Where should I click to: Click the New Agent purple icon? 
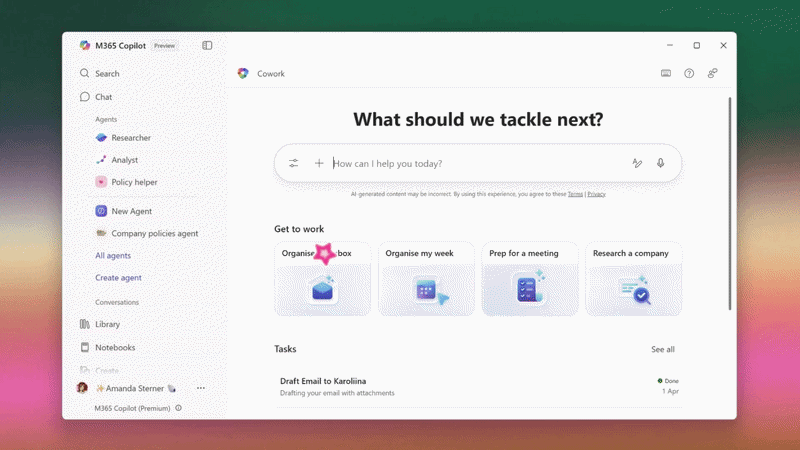pos(101,211)
